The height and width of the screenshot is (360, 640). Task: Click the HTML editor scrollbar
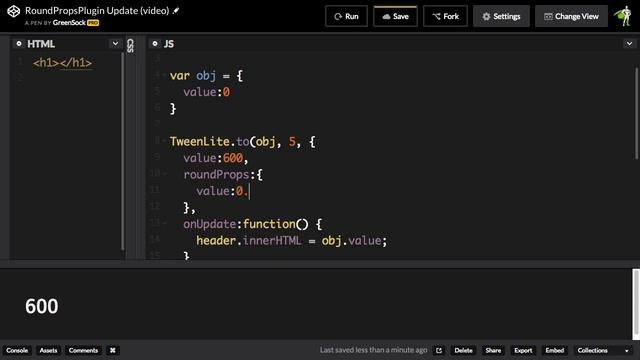[122, 151]
